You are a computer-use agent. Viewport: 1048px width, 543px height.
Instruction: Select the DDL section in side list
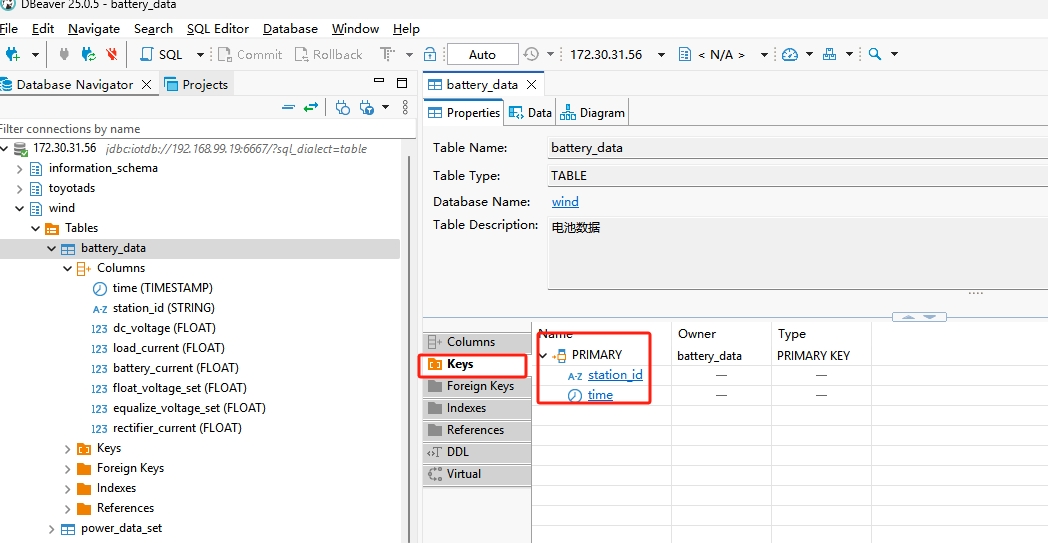pos(457,452)
